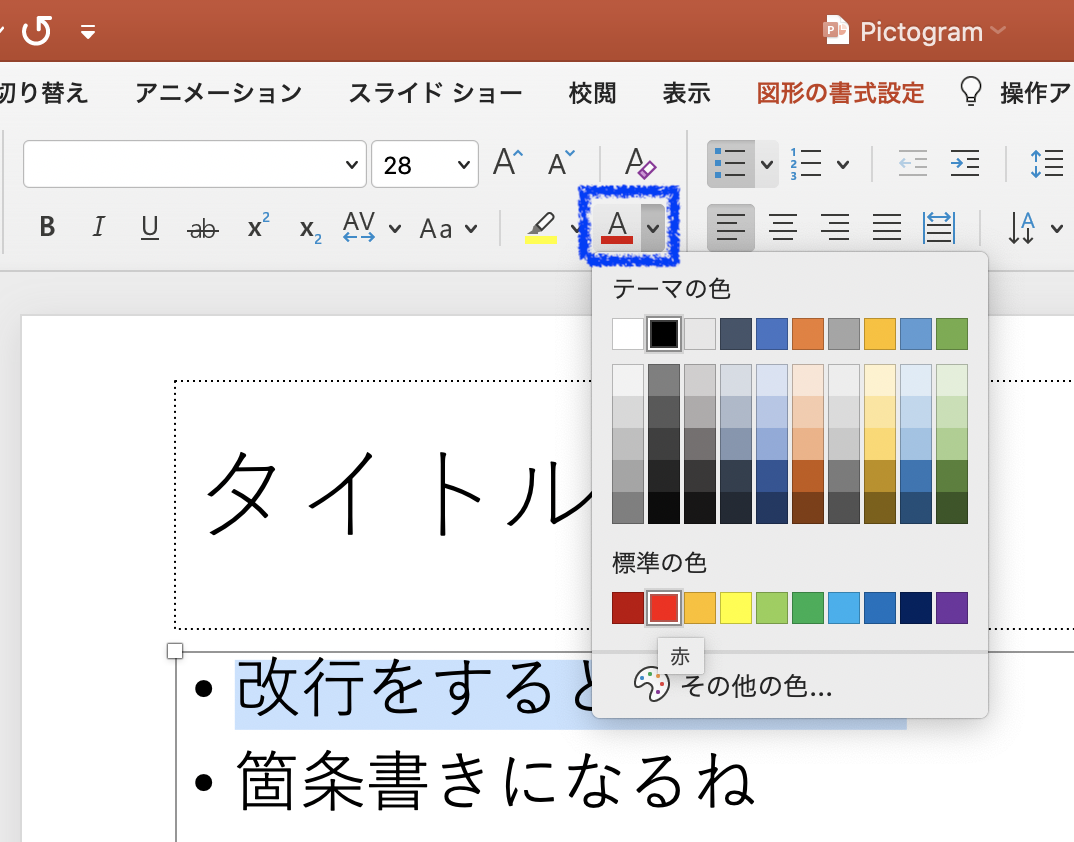Apply bullet list formatting
This screenshot has height=842, width=1074.
[x=731, y=164]
